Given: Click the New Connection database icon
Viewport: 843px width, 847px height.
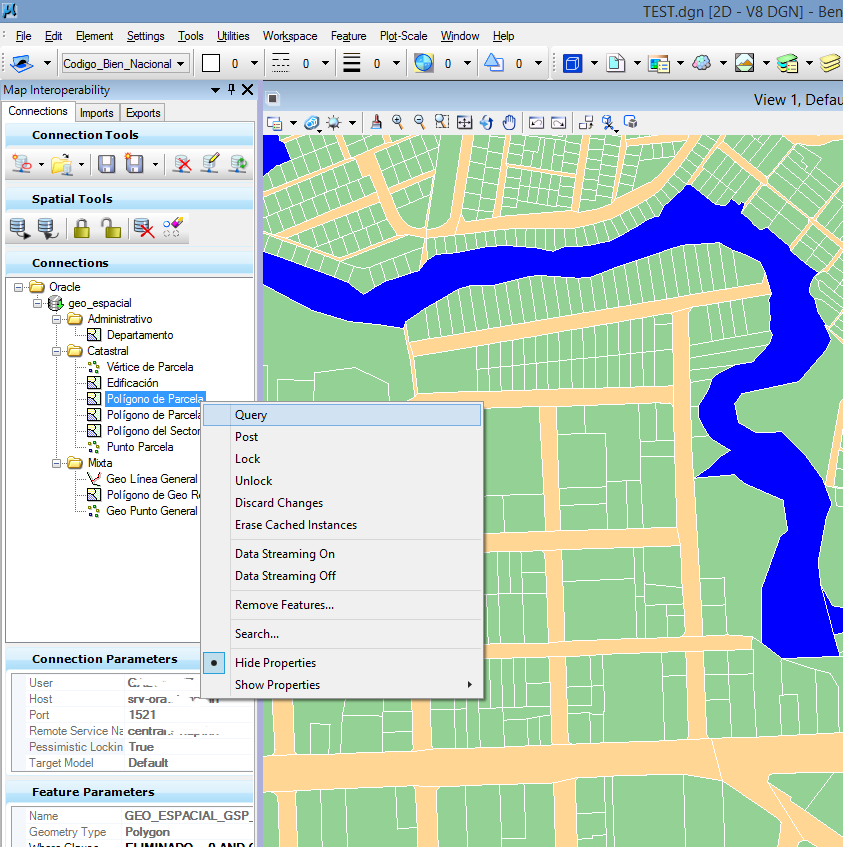Looking at the screenshot, I should tap(22, 164).
